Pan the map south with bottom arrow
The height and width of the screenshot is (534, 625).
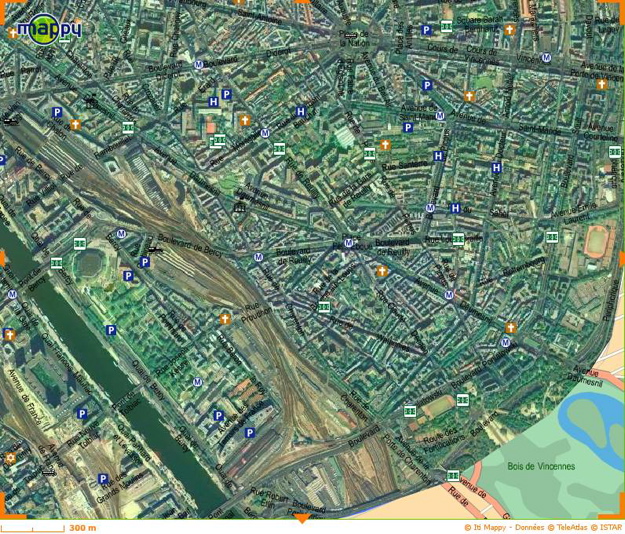click(299, 517)
